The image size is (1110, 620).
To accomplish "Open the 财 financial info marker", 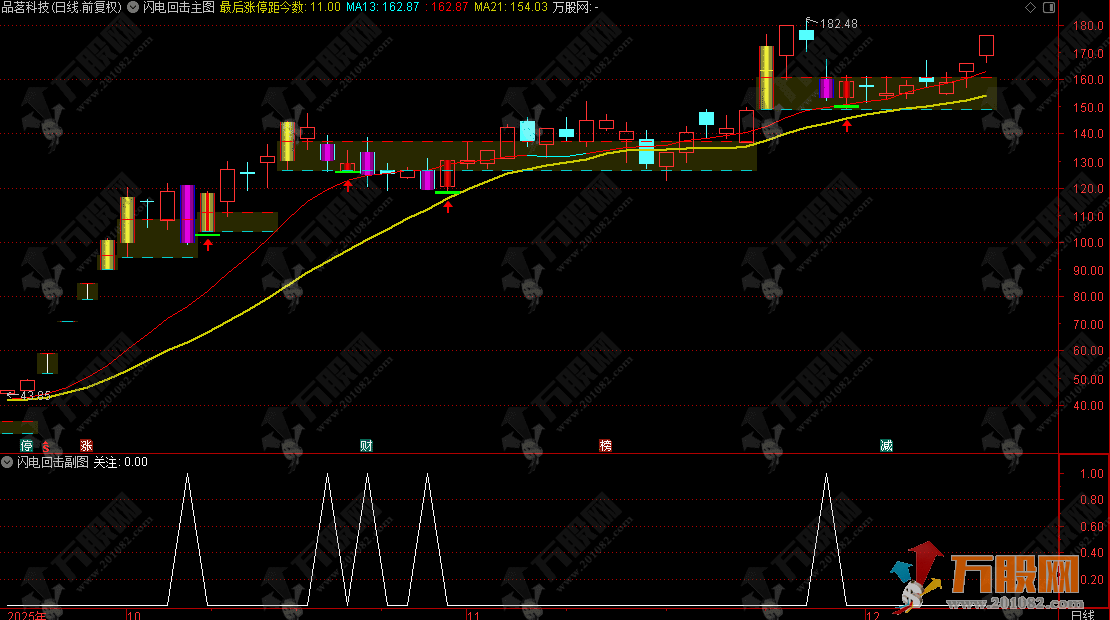I will tap(366, 445).
